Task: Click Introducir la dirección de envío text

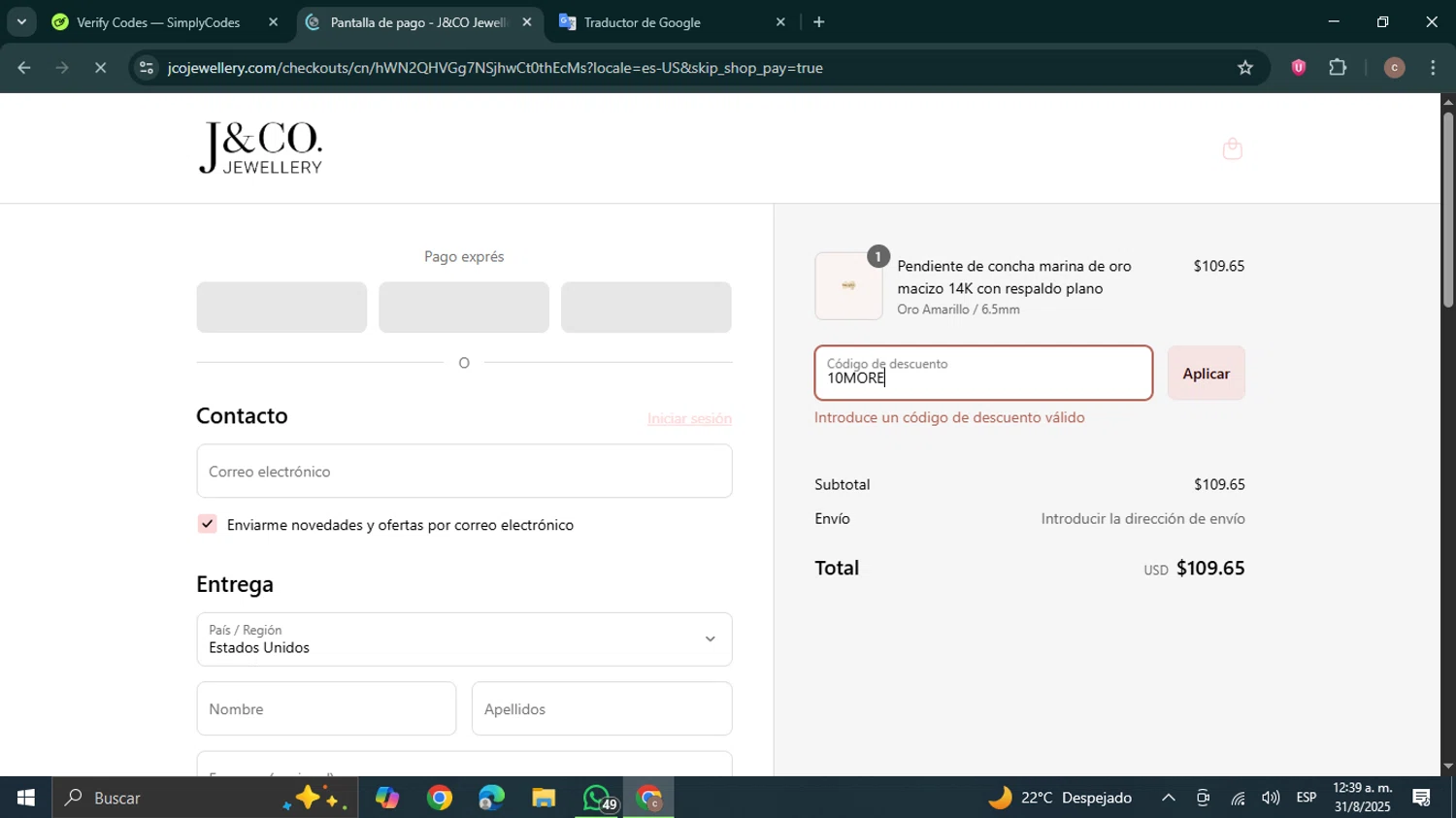Action: click(x=1142, y=519)
